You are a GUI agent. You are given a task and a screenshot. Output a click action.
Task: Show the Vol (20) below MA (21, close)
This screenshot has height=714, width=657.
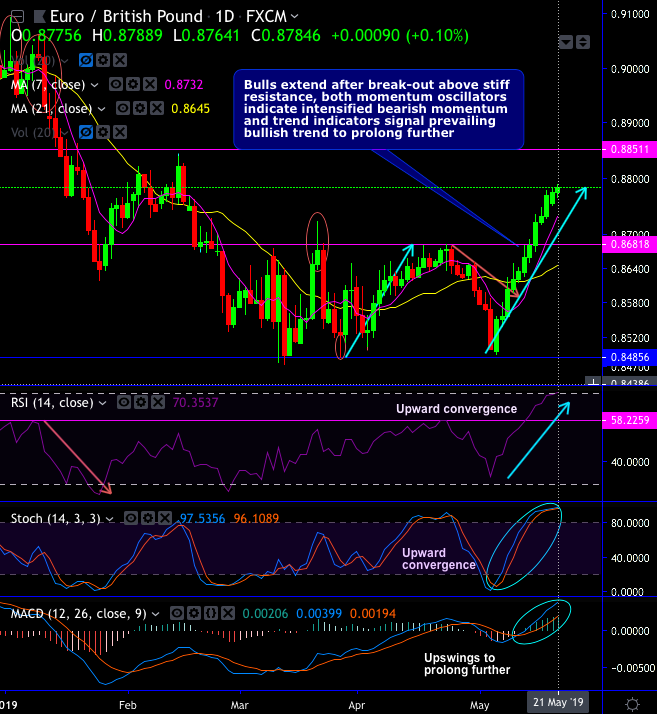pos(86,133)
